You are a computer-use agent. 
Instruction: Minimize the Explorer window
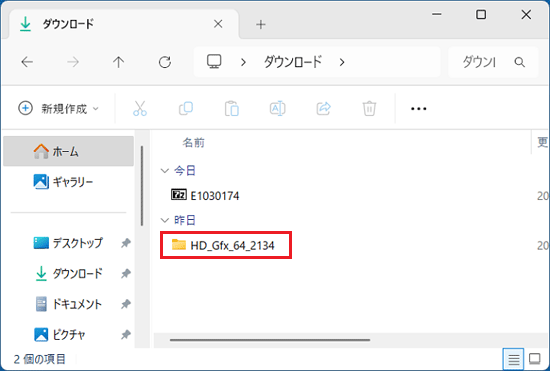pos(437,14)
